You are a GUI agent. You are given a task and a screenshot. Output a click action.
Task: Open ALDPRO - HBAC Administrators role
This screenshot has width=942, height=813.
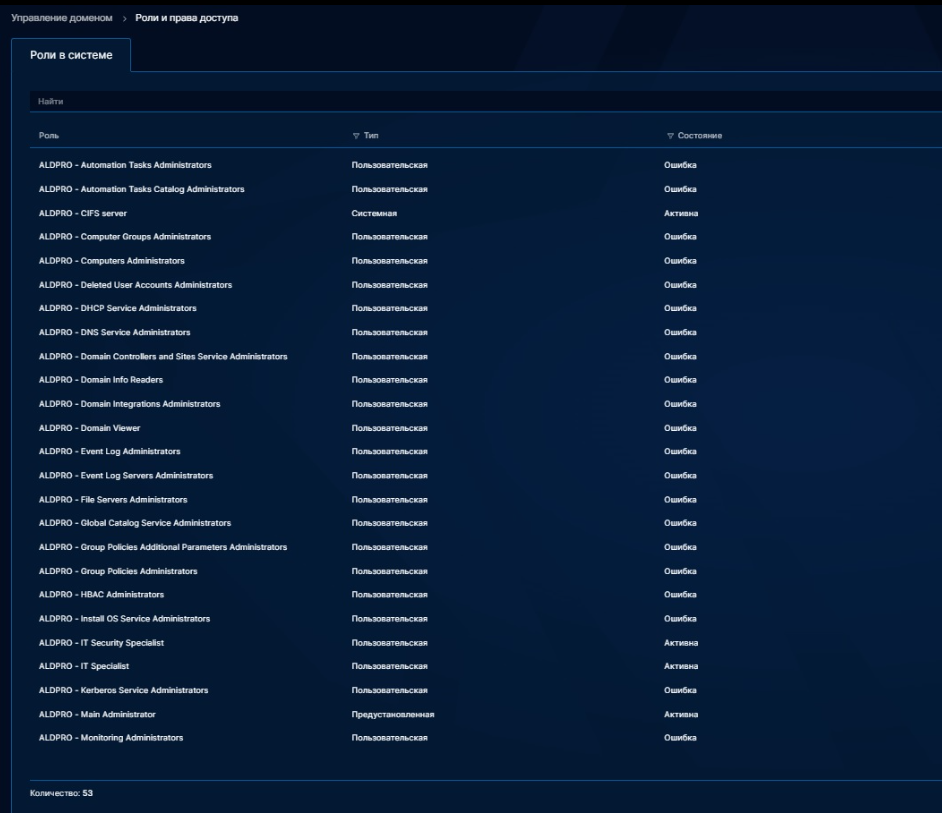coord(101,594)
